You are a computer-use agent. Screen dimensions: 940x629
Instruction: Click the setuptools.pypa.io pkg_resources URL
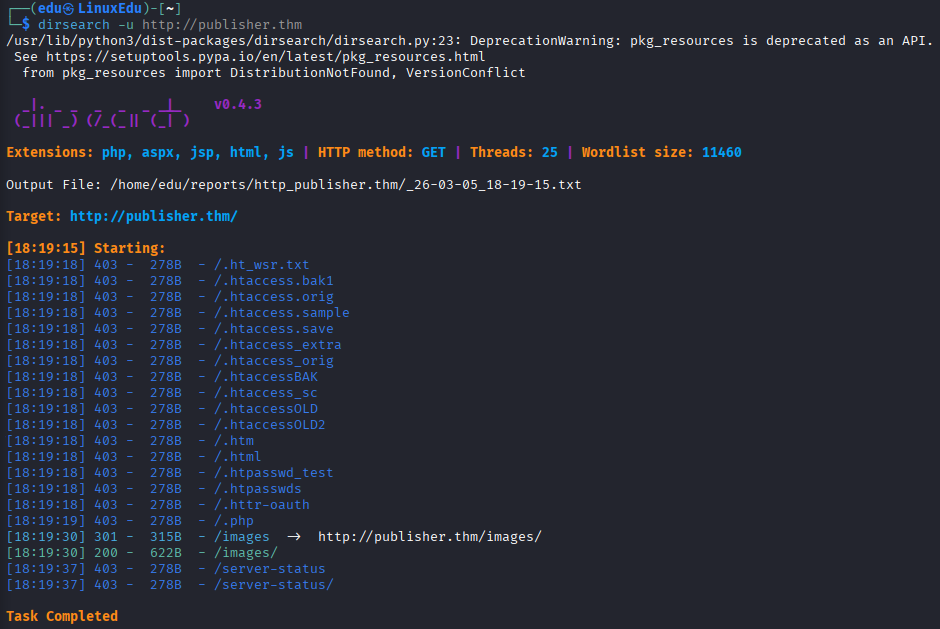click(x=266, y=56)
